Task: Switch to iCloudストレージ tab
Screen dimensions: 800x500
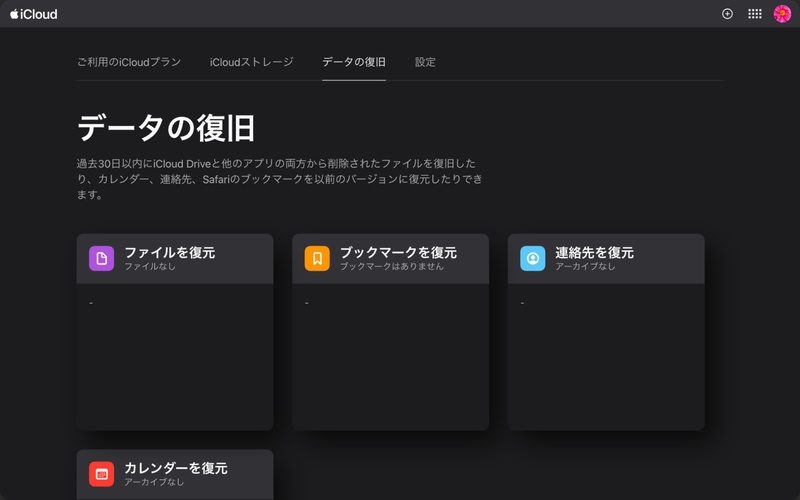Action: click(252, 62)
